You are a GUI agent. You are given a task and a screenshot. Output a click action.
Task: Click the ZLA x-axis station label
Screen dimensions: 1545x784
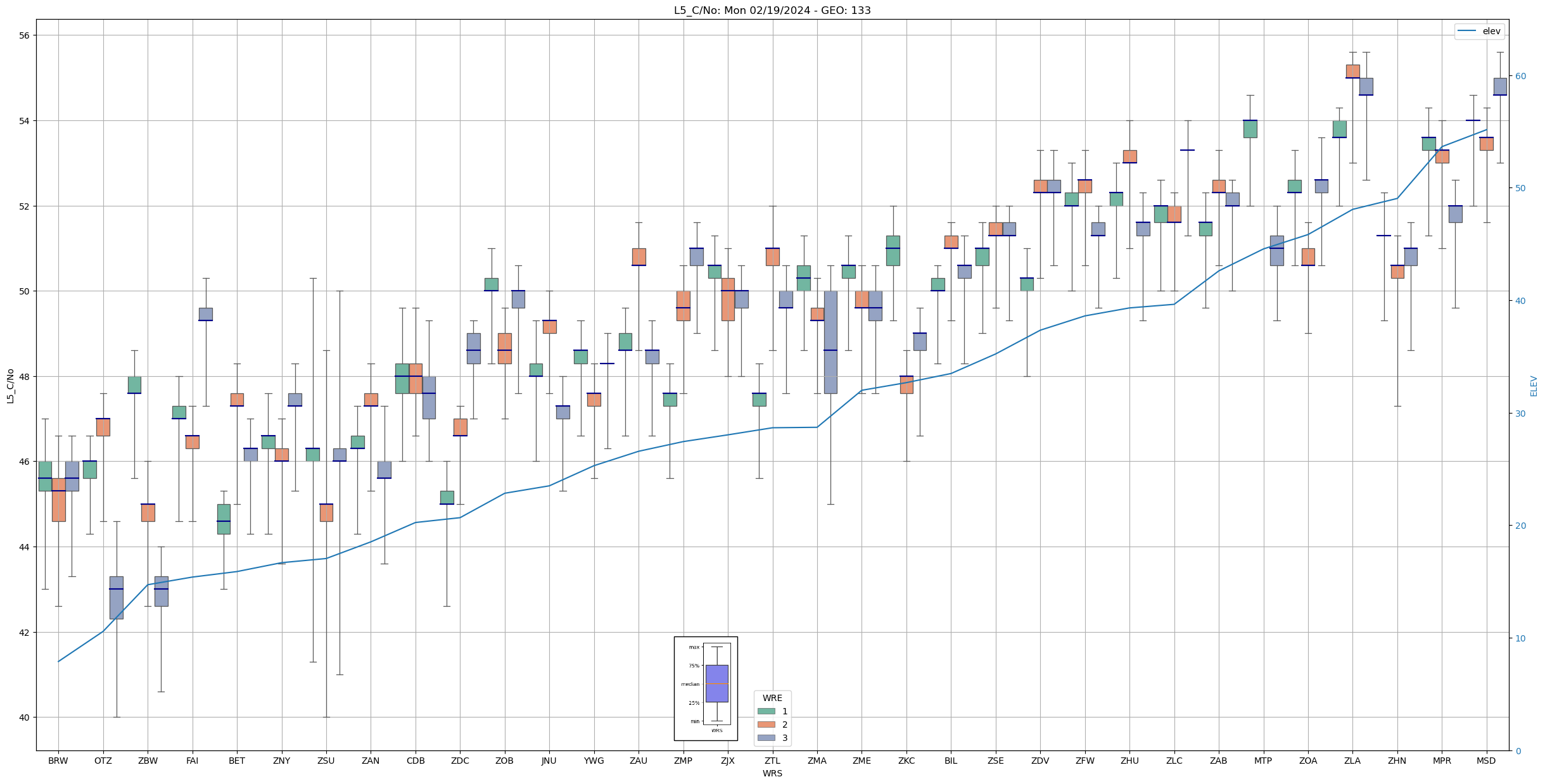[1352, 761]
